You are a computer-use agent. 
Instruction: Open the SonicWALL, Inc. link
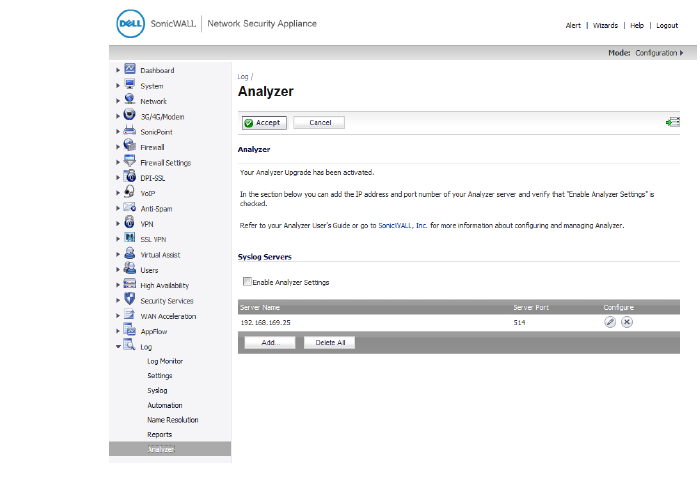pyautogui.click(x=403, y=225)
